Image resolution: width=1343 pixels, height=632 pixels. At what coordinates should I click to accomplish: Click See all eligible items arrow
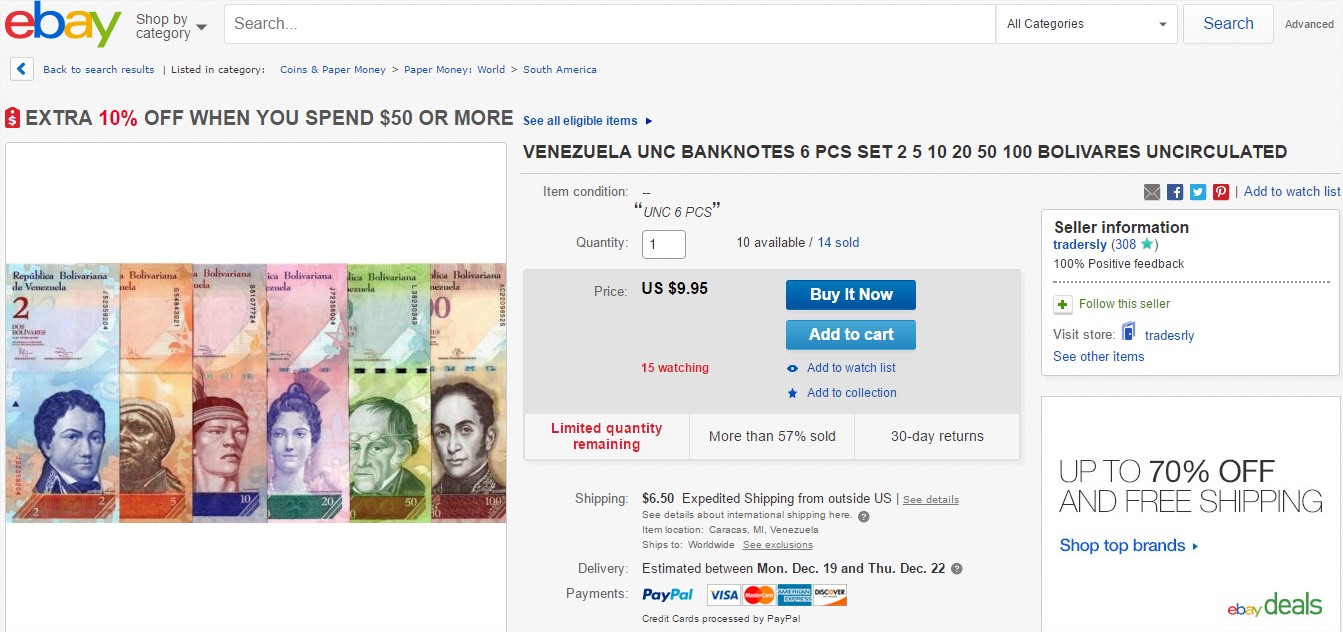tap(649, 121)
